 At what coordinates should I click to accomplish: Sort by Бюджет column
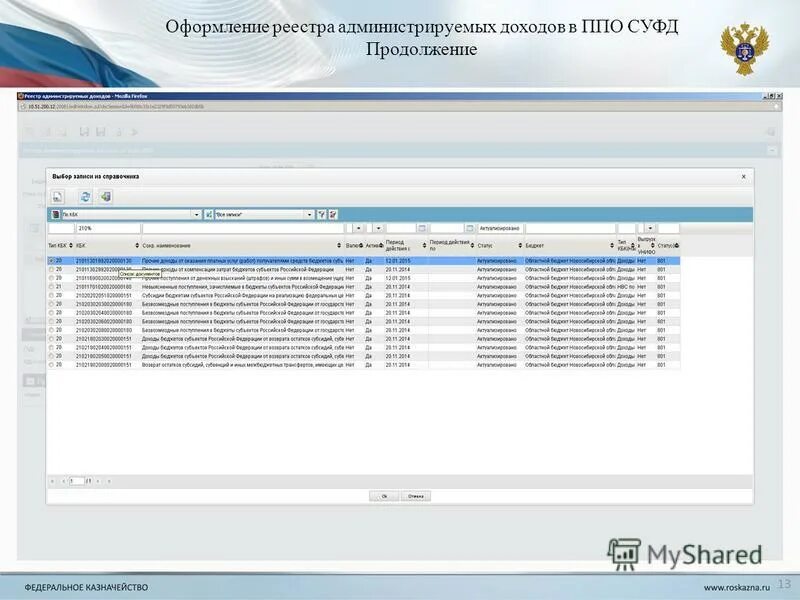pos(612,245)
